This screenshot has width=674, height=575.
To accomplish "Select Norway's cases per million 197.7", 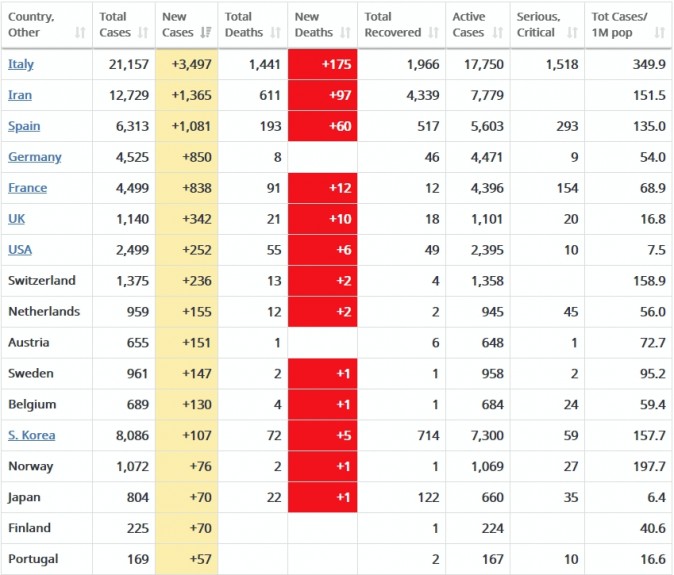I will click(649, 467).
